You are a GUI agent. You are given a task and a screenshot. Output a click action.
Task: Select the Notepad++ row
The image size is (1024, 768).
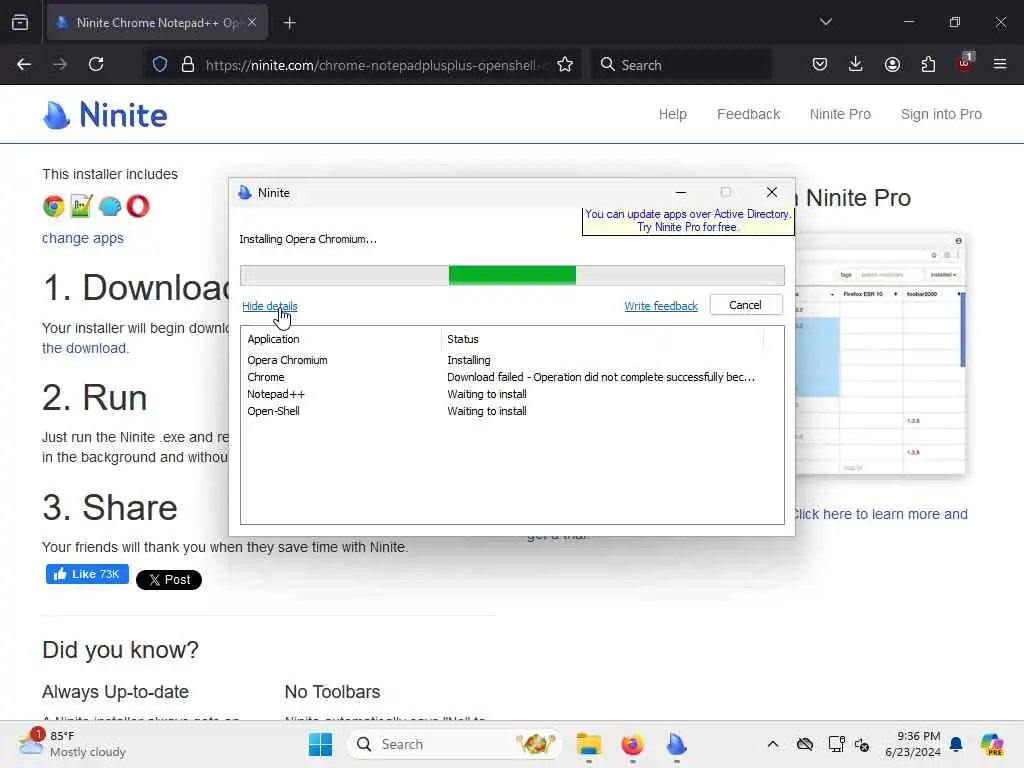coord(512,394)
